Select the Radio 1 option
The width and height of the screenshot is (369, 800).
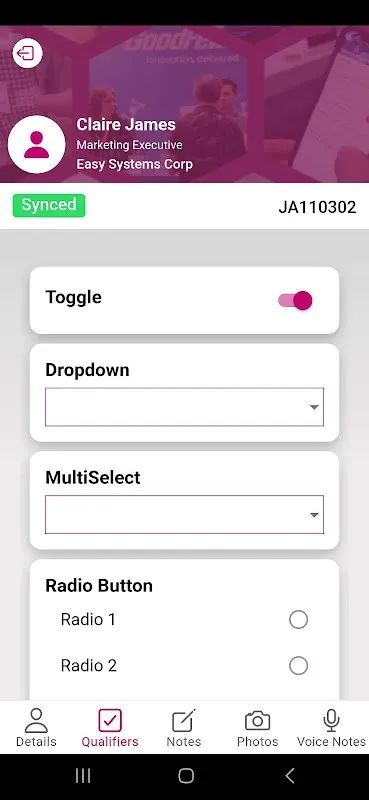tap(298, 620)
